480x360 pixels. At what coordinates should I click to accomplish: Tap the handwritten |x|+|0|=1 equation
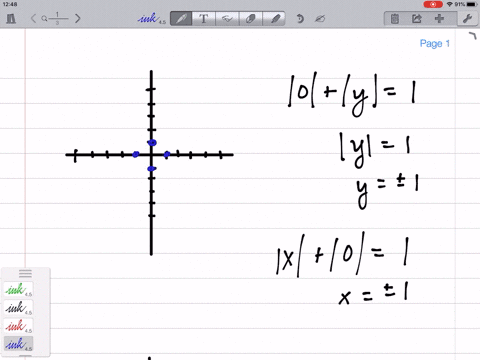coord(342,255)
